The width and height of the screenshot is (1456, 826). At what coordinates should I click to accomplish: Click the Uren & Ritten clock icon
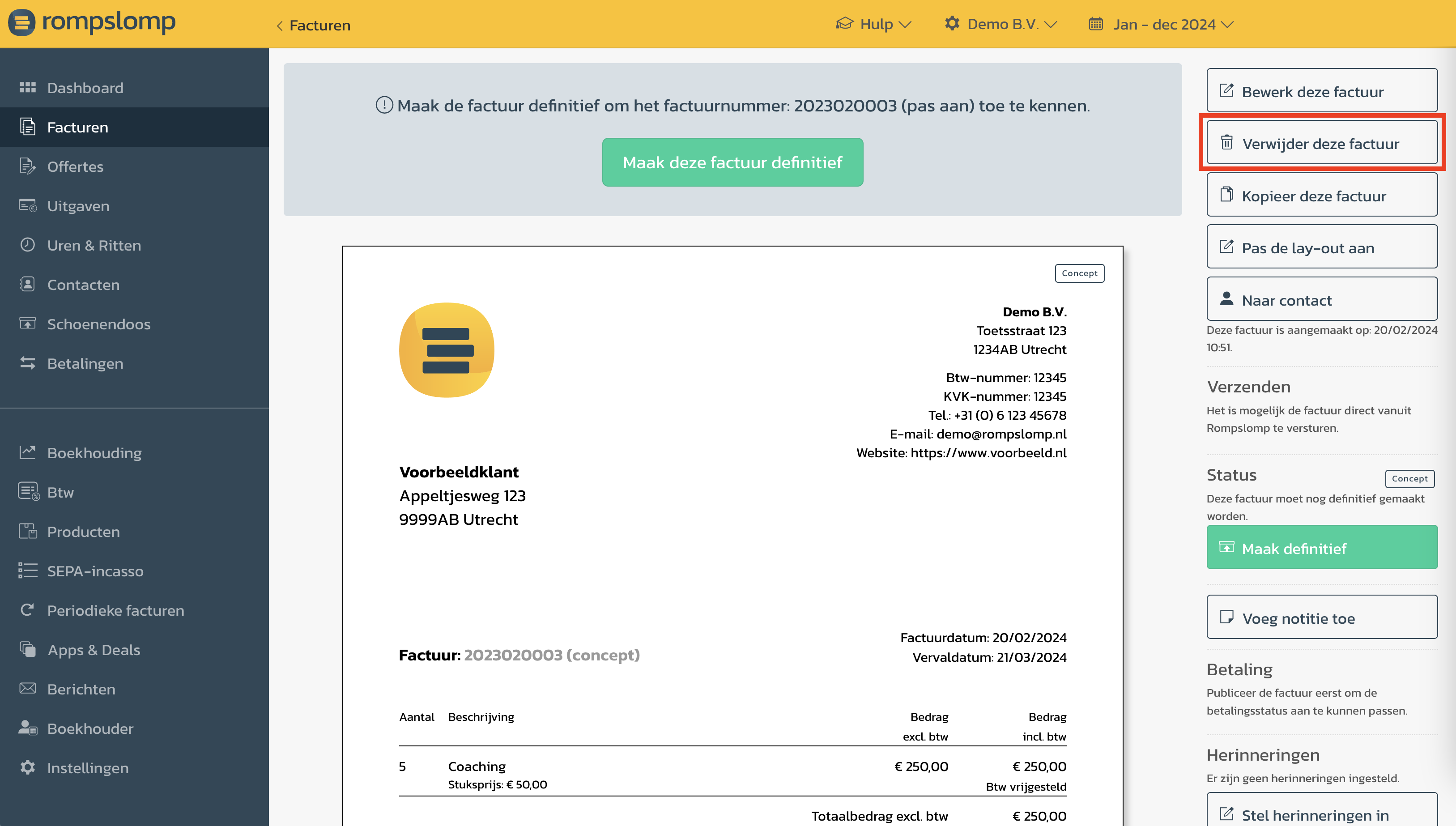point(27,245)
